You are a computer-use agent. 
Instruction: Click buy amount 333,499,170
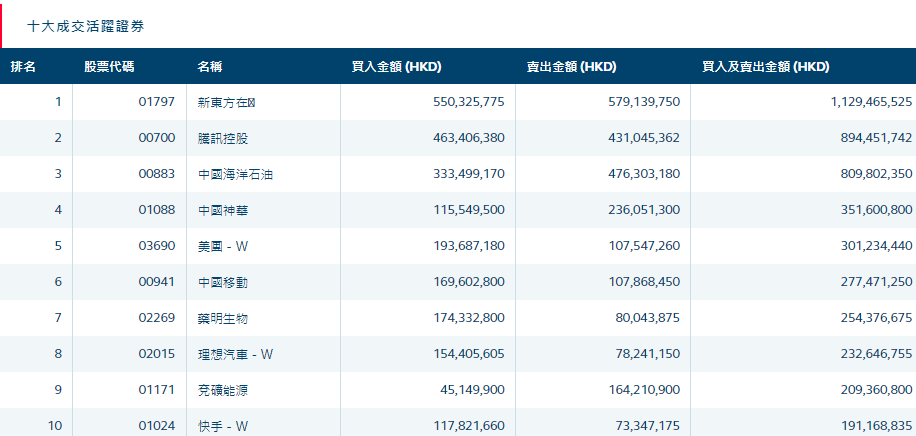[x=469, y=174]
